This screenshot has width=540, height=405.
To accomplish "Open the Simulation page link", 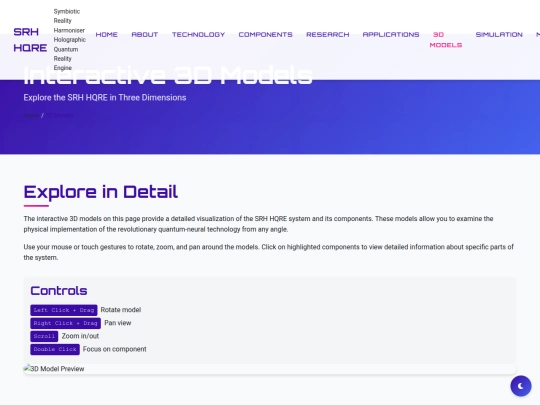I will 499,34.
